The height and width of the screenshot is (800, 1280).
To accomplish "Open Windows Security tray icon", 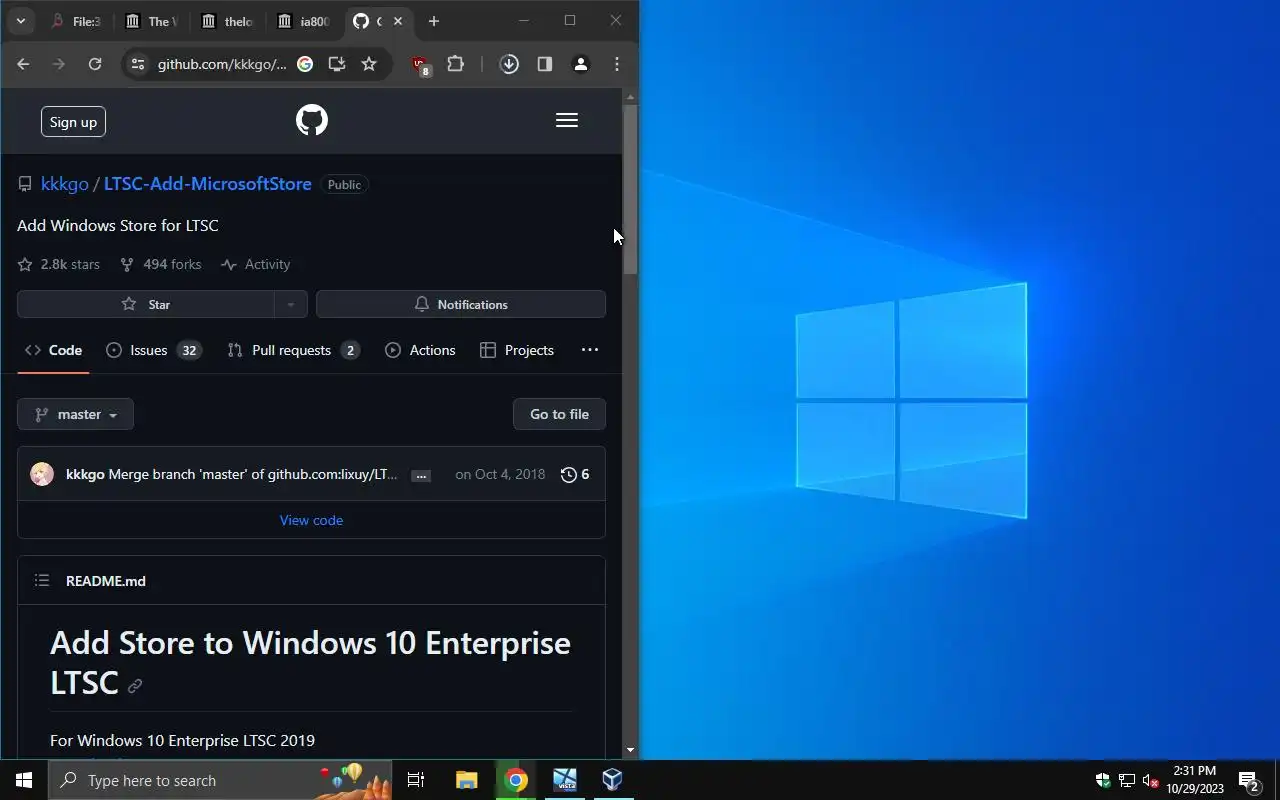I will 1103,780.
